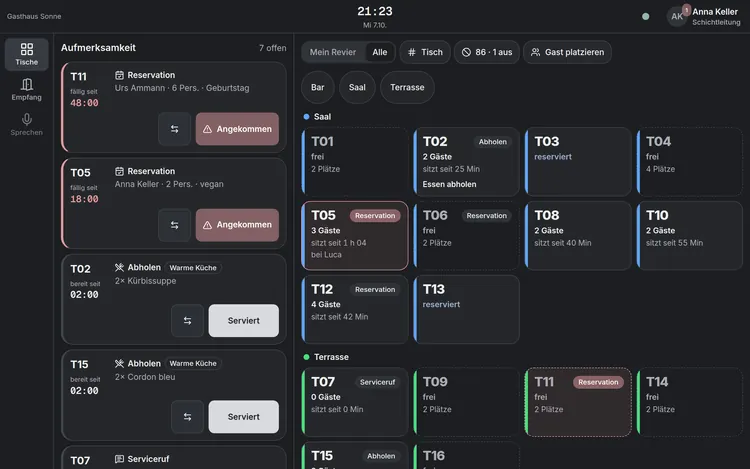Mark T15 Cordon bleu as Serviert
The image size is (750, 469).
click(243, 417)
